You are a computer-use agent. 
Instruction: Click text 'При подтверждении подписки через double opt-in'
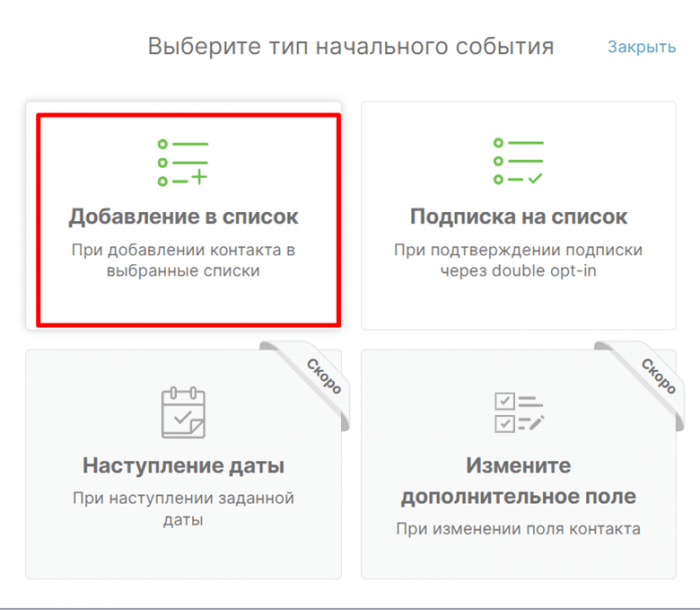pyautogui.click(x=518, y=260)
